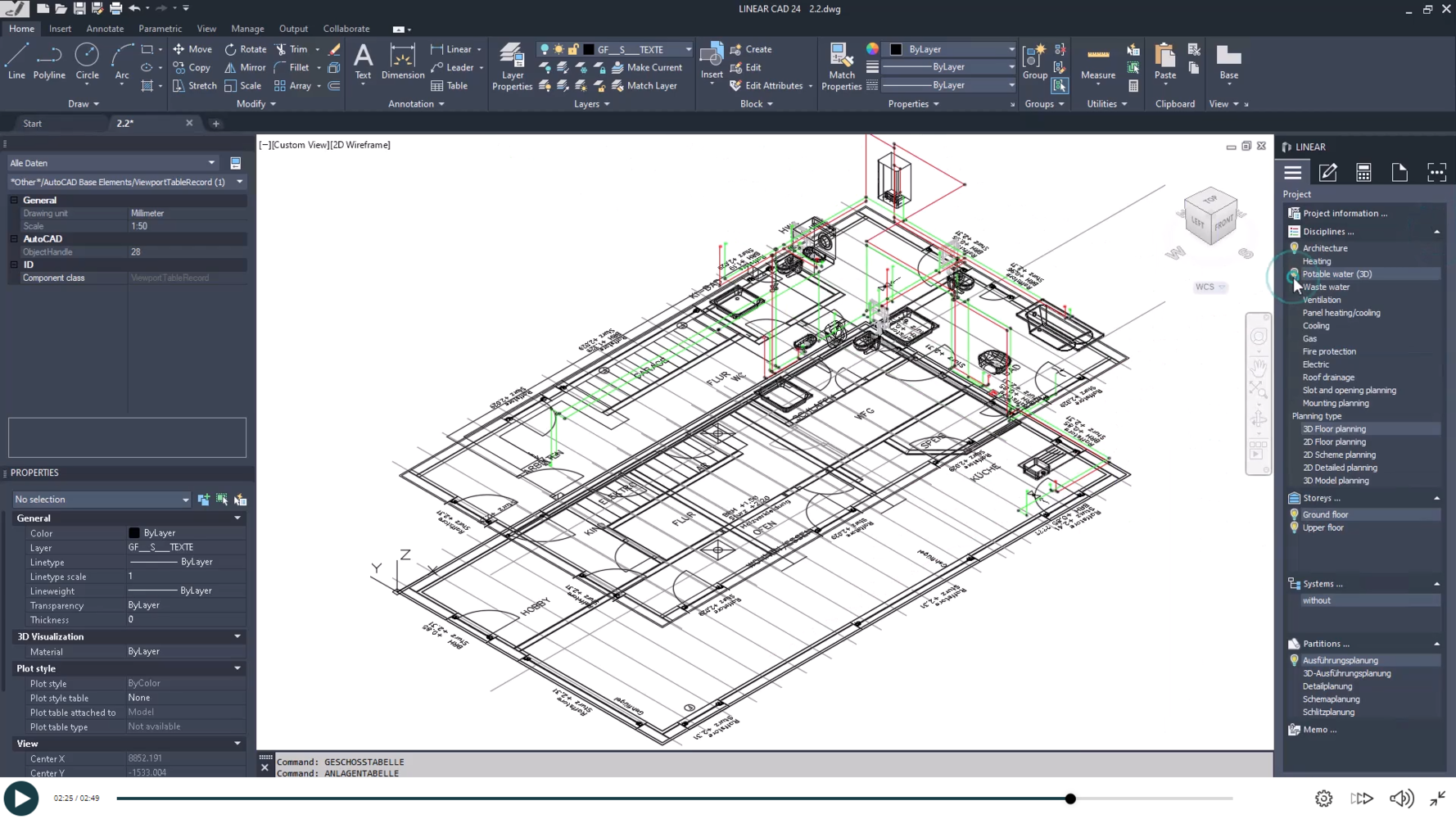Toggle the Upper floor visibility bulb
This screenshot has width=1456, height=819.
[1294, 527]
